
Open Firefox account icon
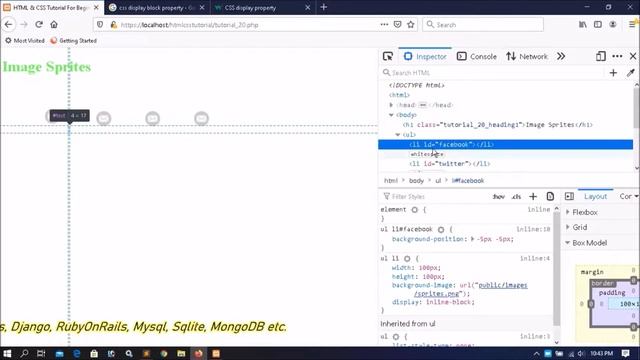coord(613,24)
